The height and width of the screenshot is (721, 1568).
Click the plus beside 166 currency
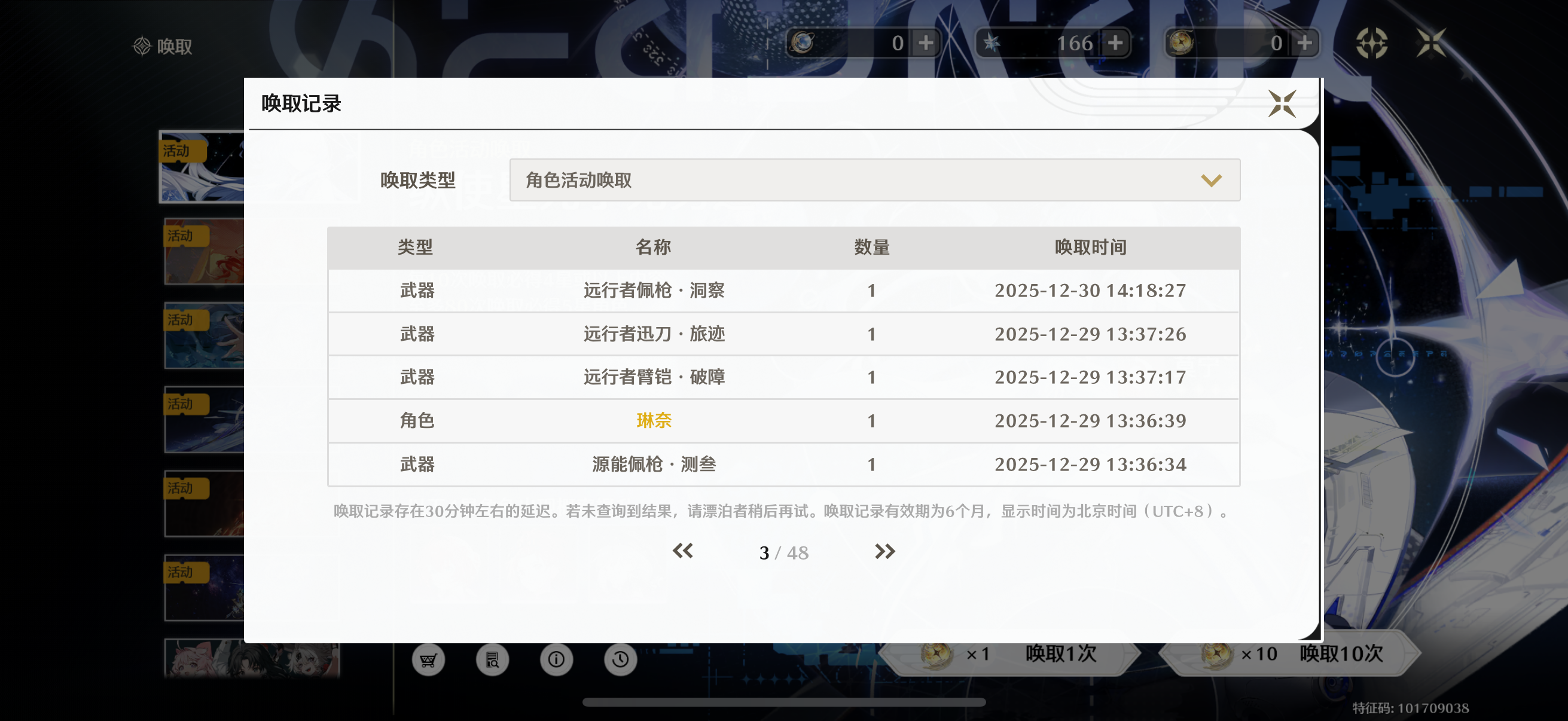1115,43
